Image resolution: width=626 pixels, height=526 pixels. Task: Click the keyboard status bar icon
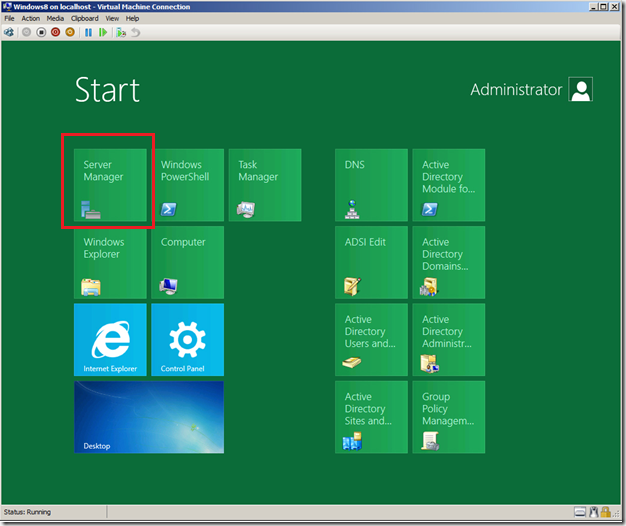point(580,512)
